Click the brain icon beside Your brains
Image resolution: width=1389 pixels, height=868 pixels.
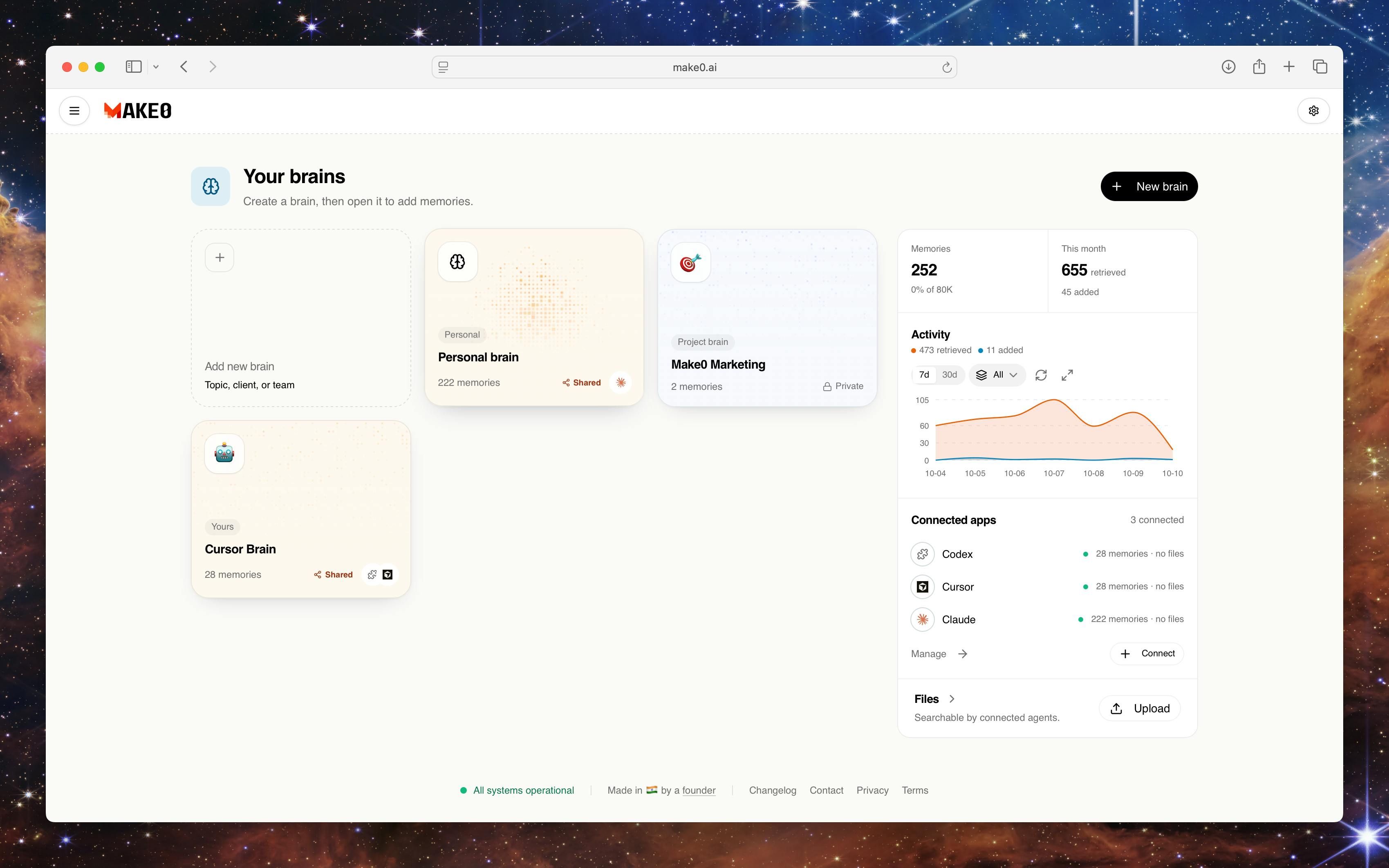211,186
